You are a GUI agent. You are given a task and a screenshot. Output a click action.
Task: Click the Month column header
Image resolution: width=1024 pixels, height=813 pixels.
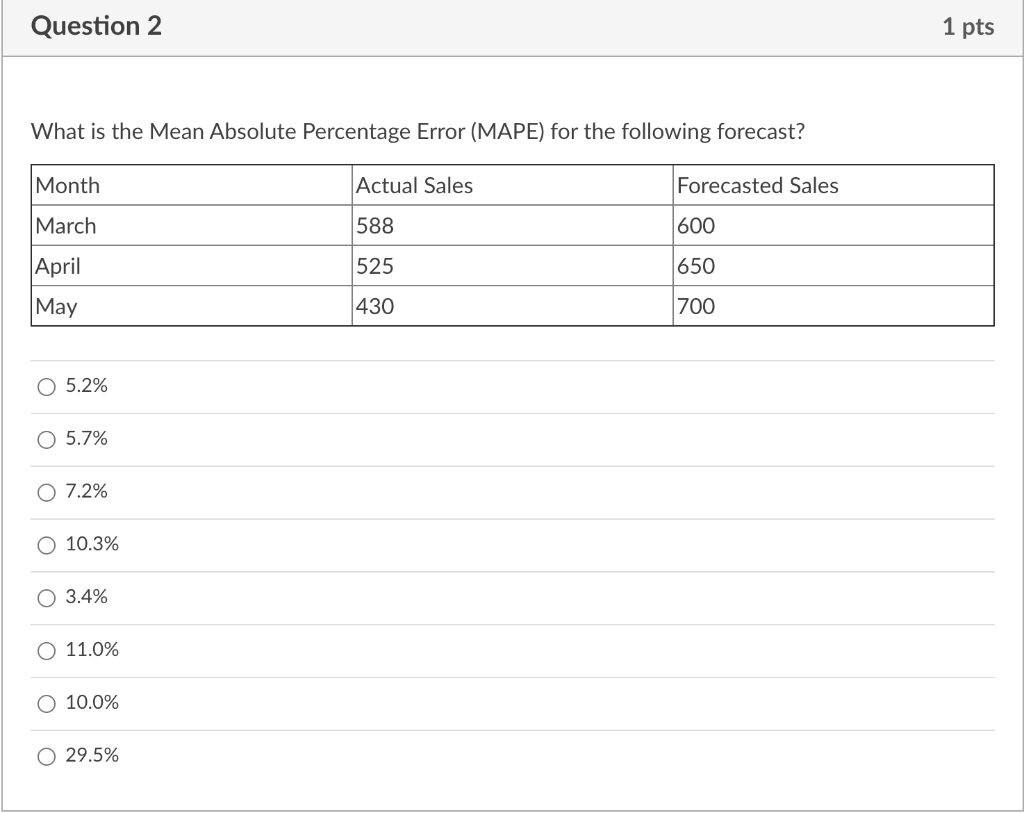pyautogui.click(x=68, y=186)
